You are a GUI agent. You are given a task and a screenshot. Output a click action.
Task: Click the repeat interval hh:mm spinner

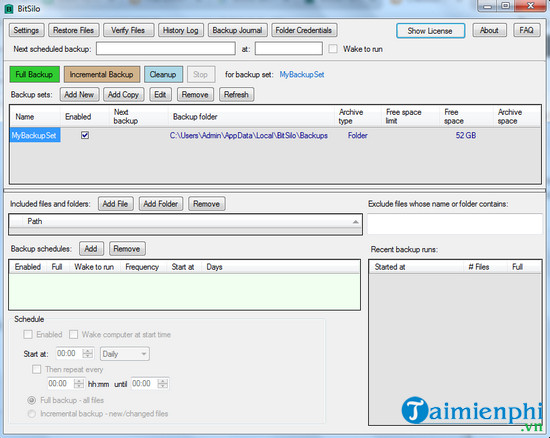(79, 384)
